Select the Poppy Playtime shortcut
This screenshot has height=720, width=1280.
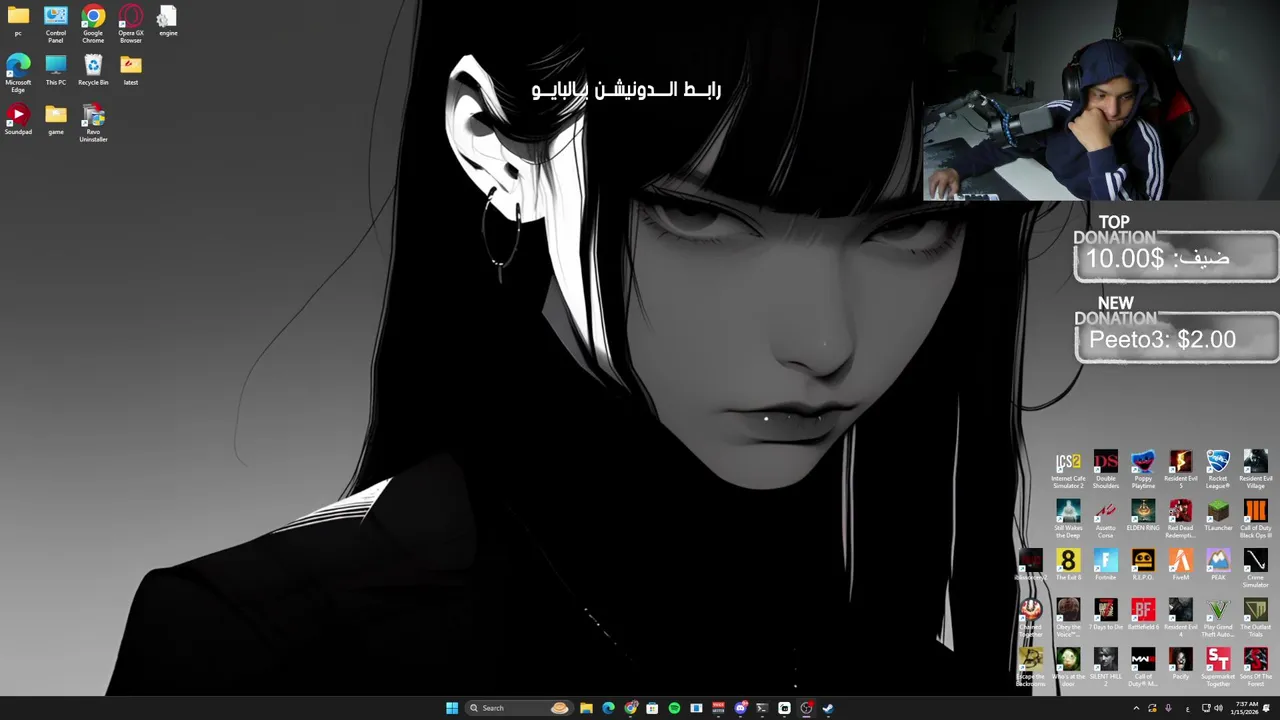click(x=1143, y=471)
